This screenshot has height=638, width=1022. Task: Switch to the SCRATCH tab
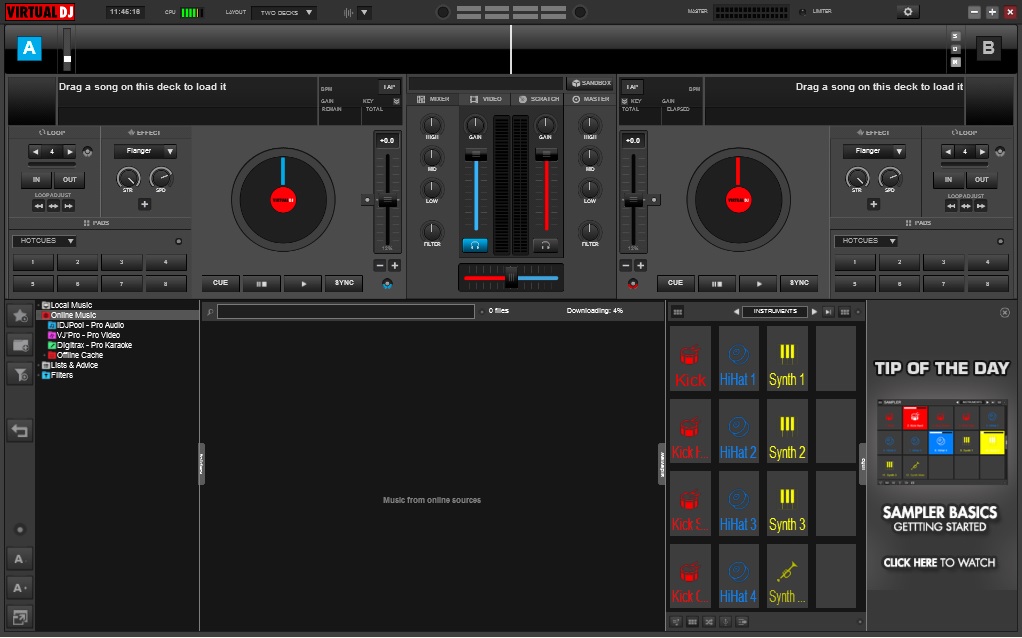[539, 99]
